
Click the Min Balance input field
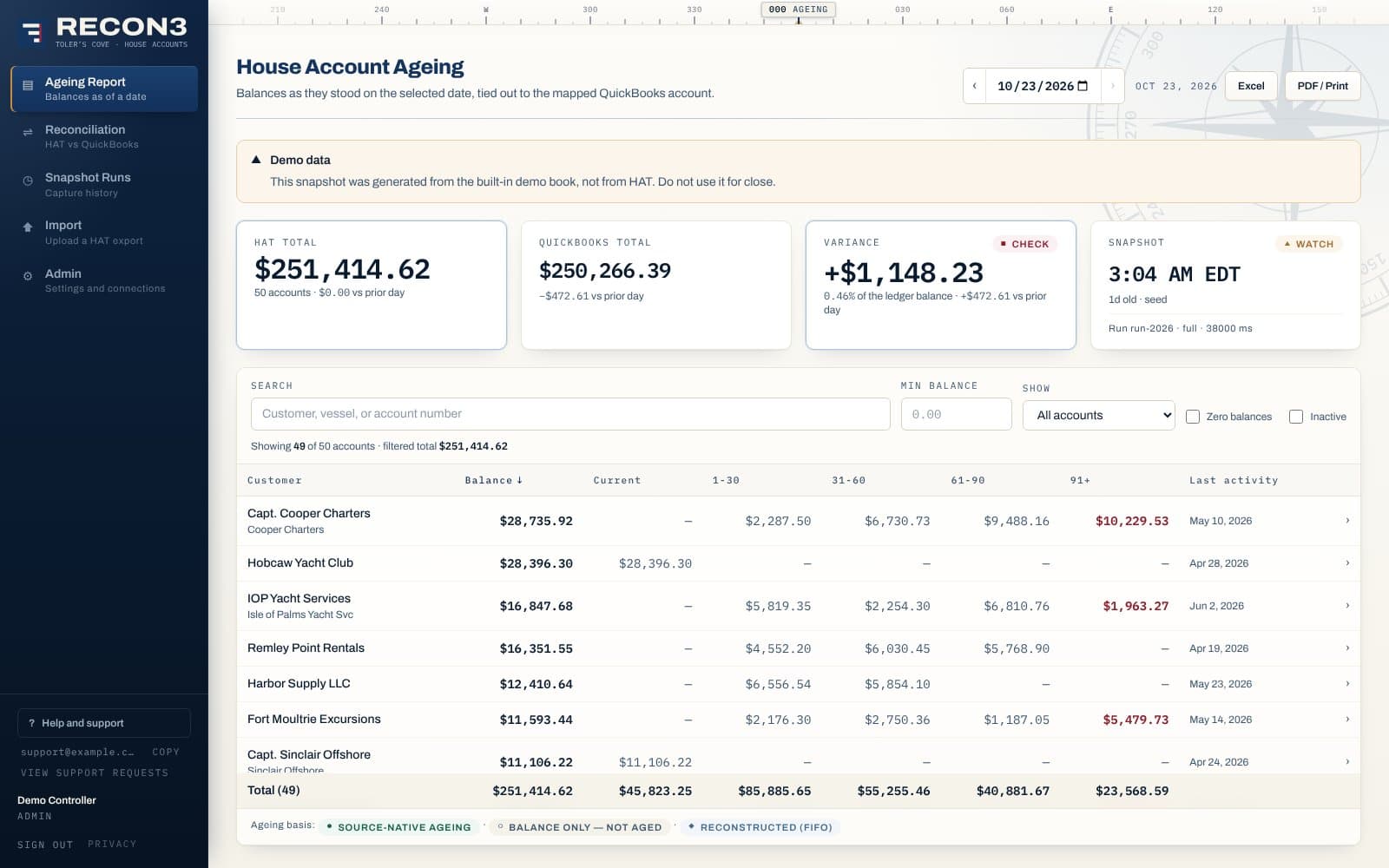(956, 414)
